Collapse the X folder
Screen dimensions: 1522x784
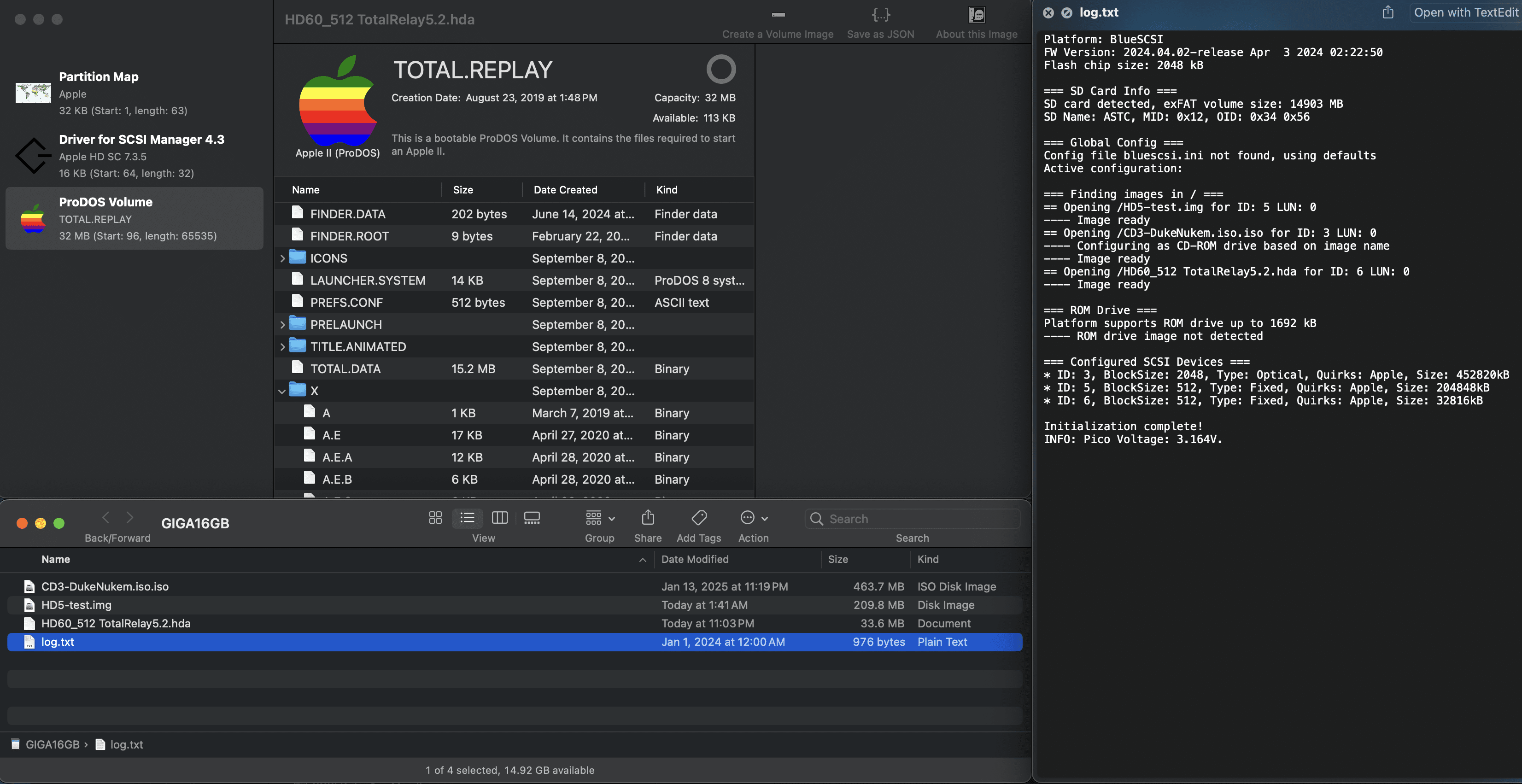point(282,391)
